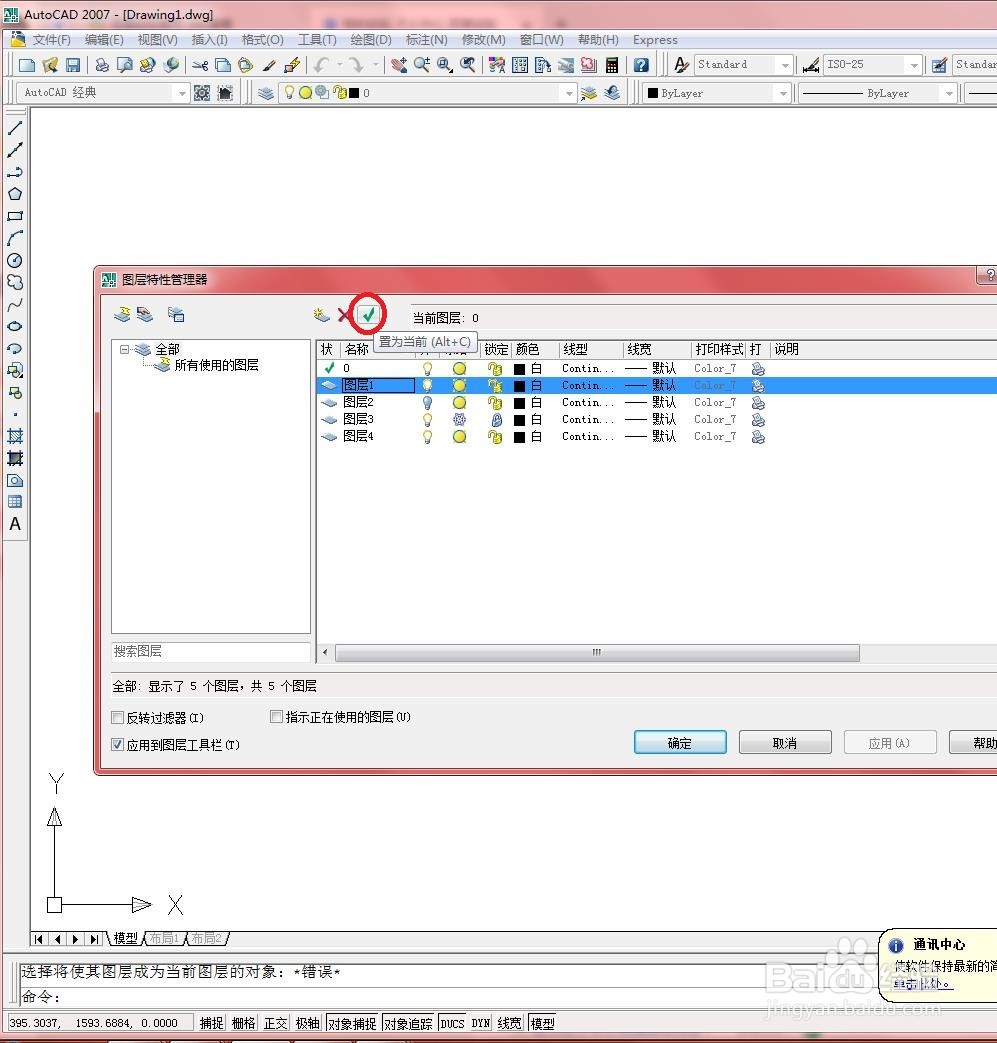Open the redo history dropdown arrow
The image size is (997, 1043).
375,65
